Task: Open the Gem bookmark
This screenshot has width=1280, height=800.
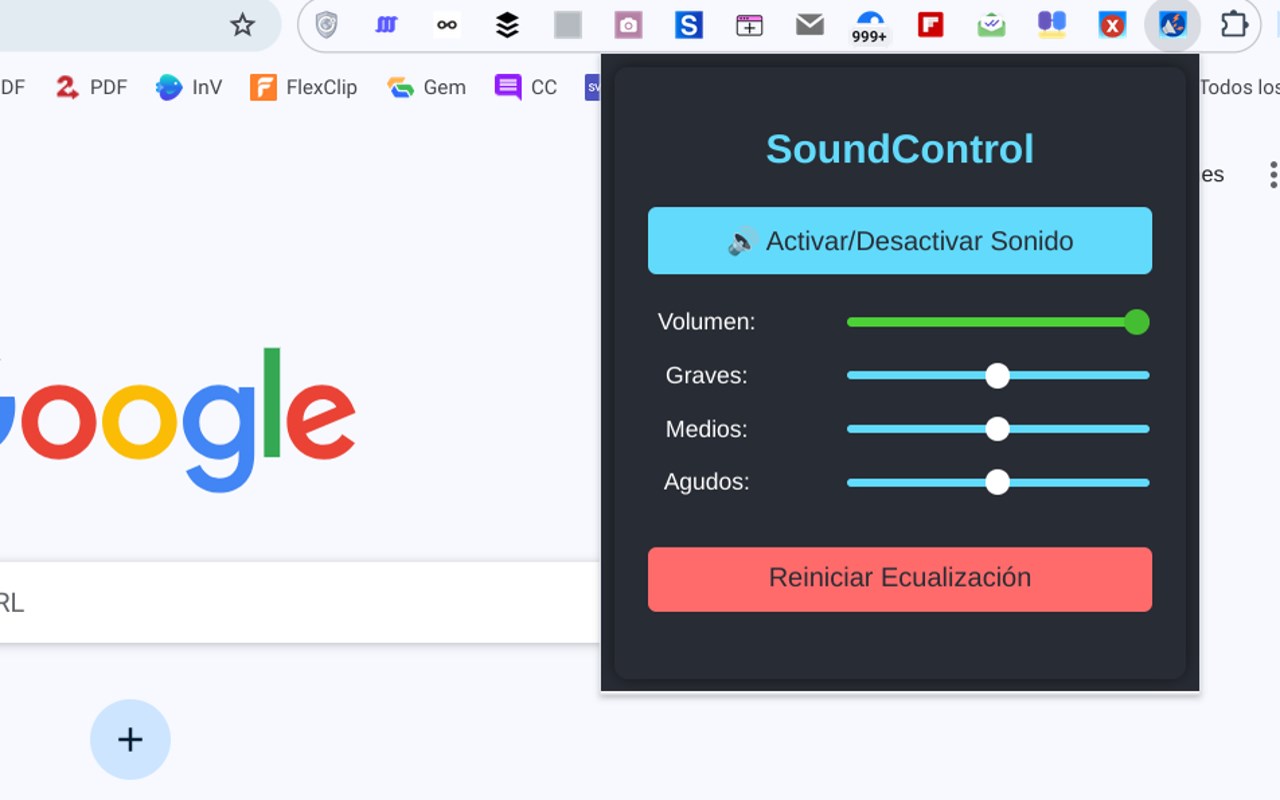Action: (427, 87)
